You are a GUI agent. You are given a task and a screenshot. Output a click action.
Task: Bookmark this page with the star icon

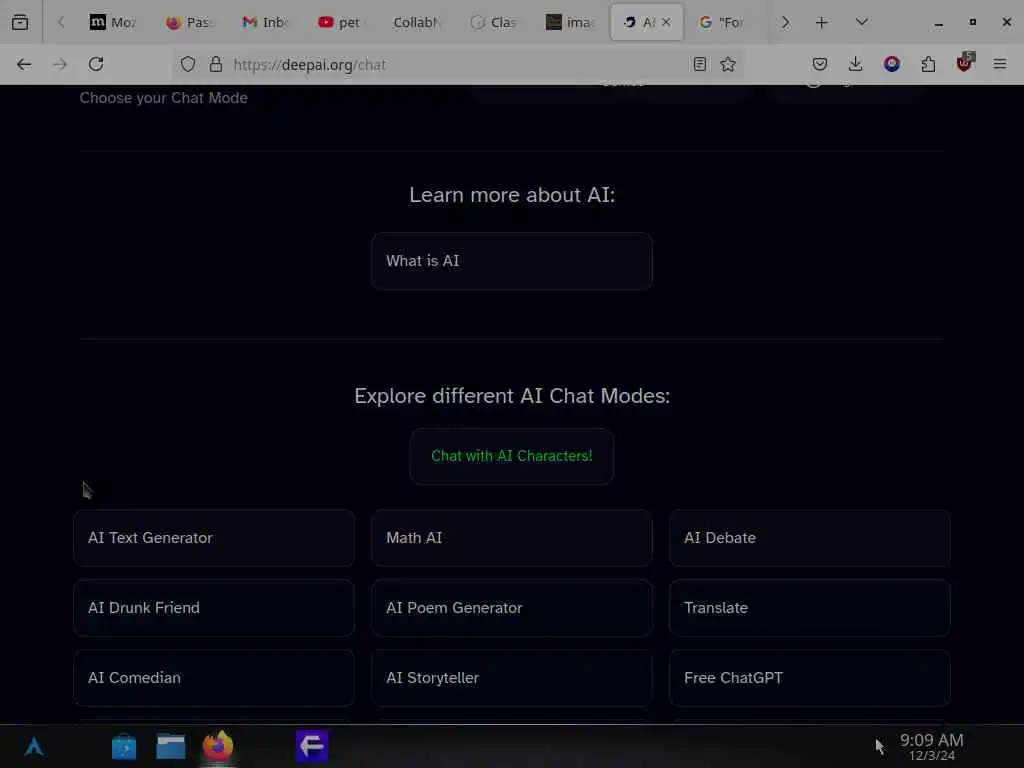[x=728, y=64]
